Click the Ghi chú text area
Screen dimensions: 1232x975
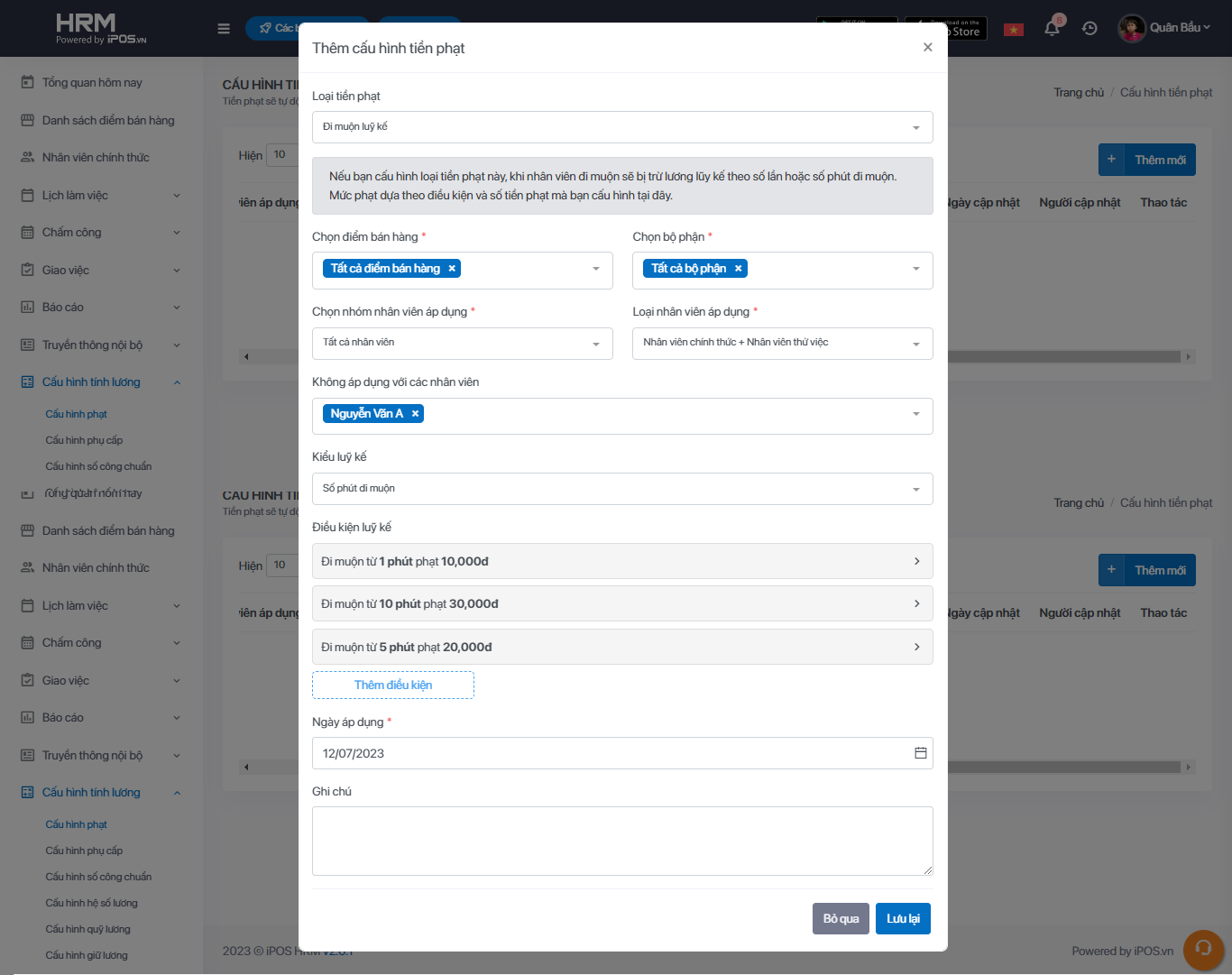pos(622,841)
